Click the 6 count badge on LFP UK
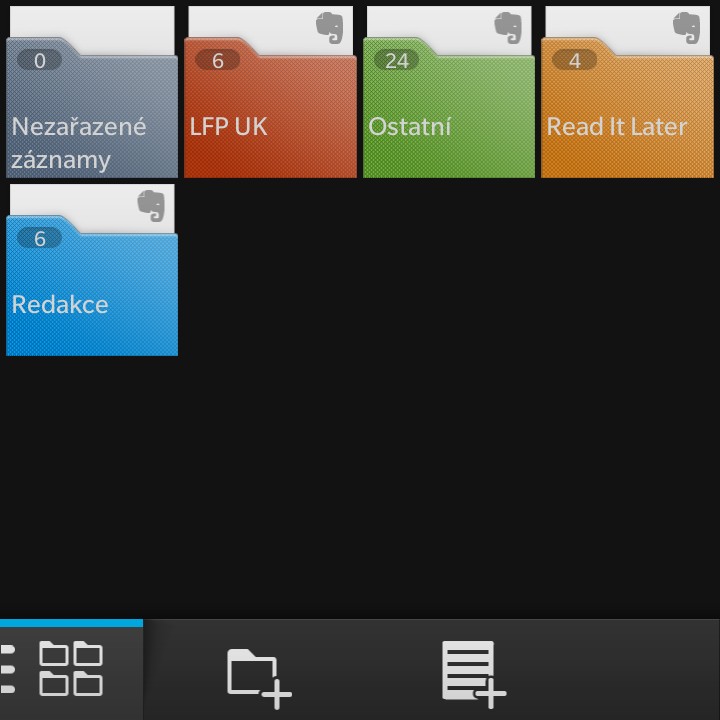The image size is (720, 720). pos(218,61)
